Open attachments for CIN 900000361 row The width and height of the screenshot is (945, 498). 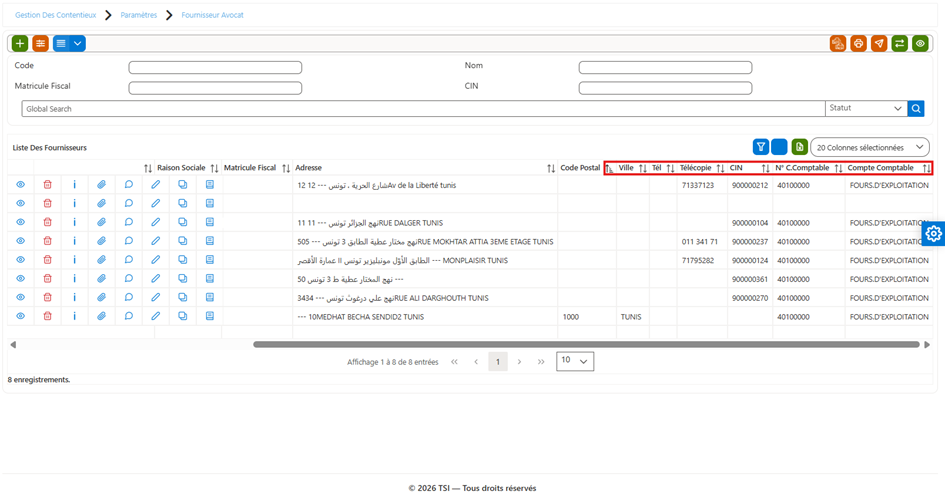(x=101, y=279)
